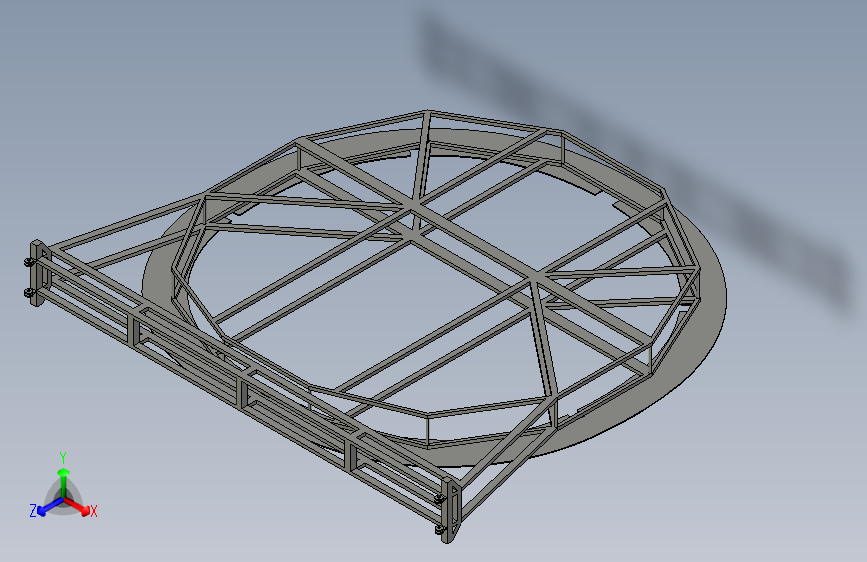Select the left end mounting bracket plate
867x562 pixels.
(38, 273)
